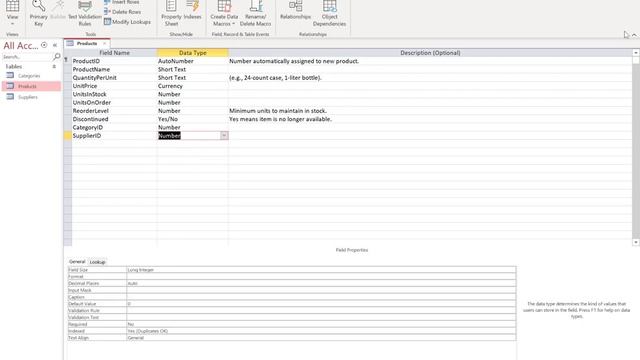Open the All Access Objects pane menu
This screenshot has width=640, height=360.
[x=44, y=45]
